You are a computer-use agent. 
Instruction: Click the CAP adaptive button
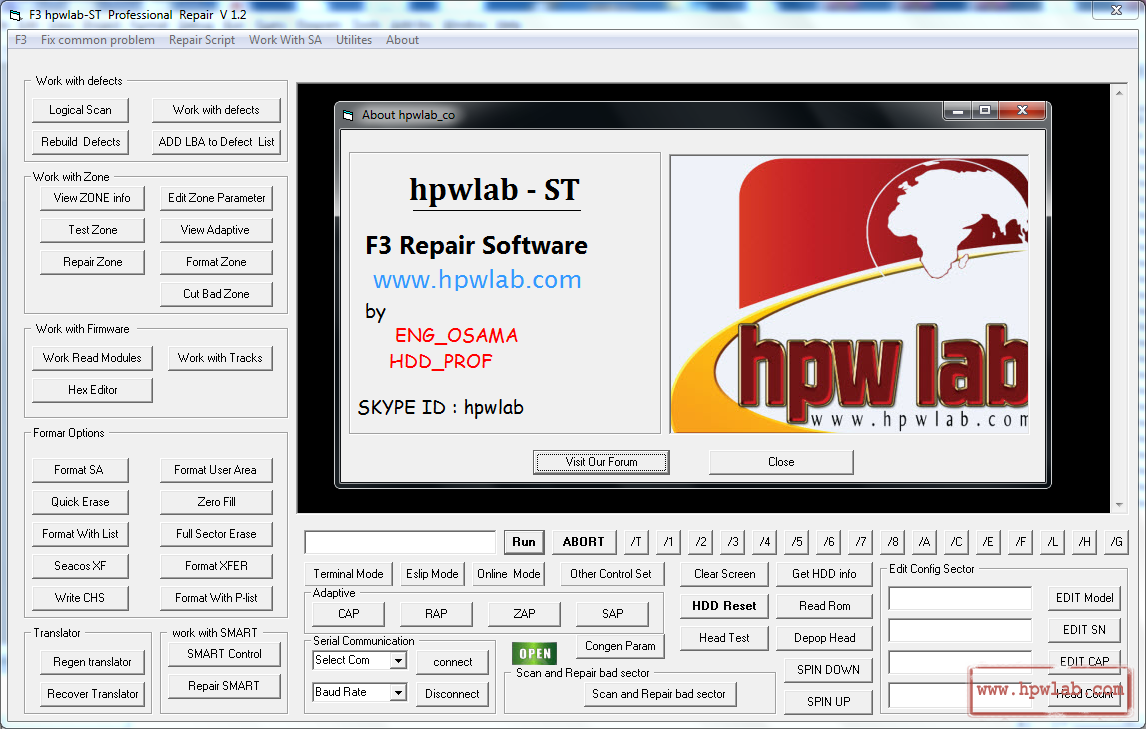349,614
